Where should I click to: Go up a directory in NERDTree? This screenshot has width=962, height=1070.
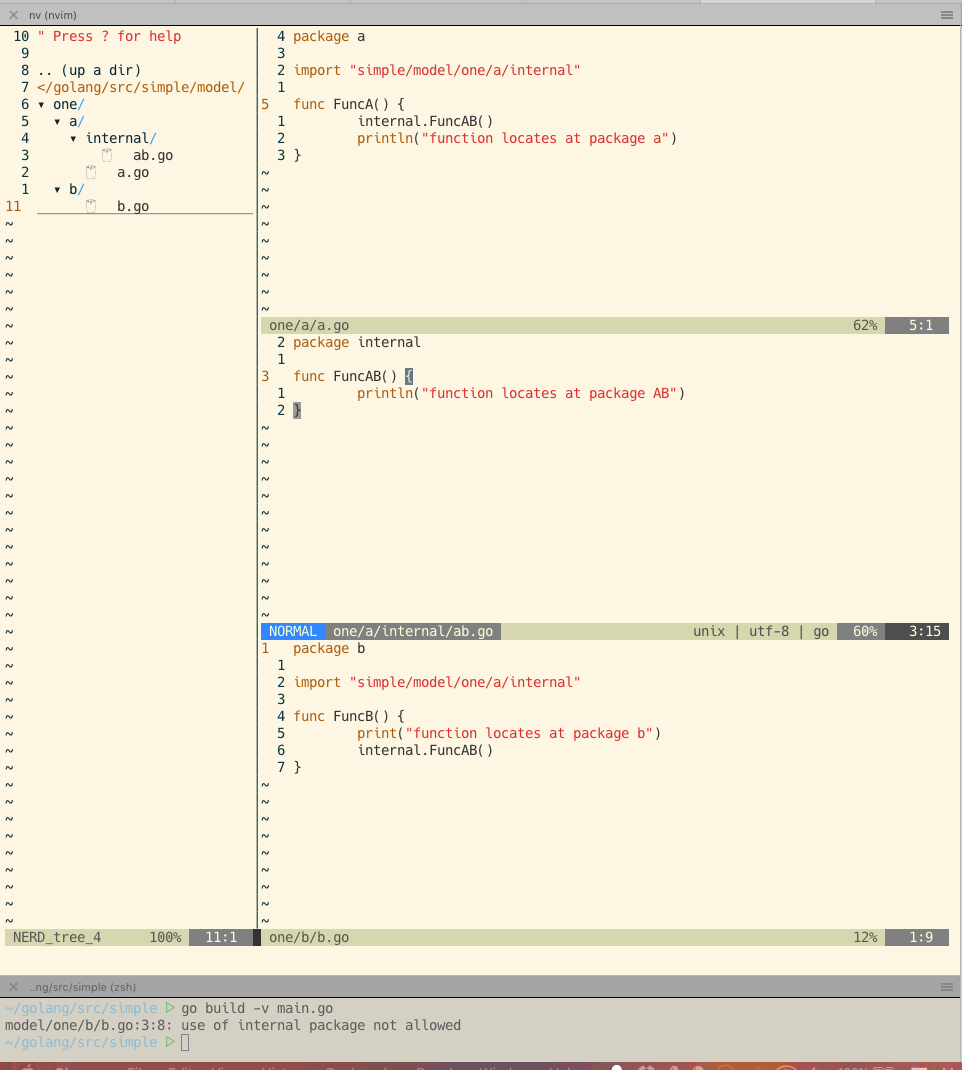click(x=89, y=71)
